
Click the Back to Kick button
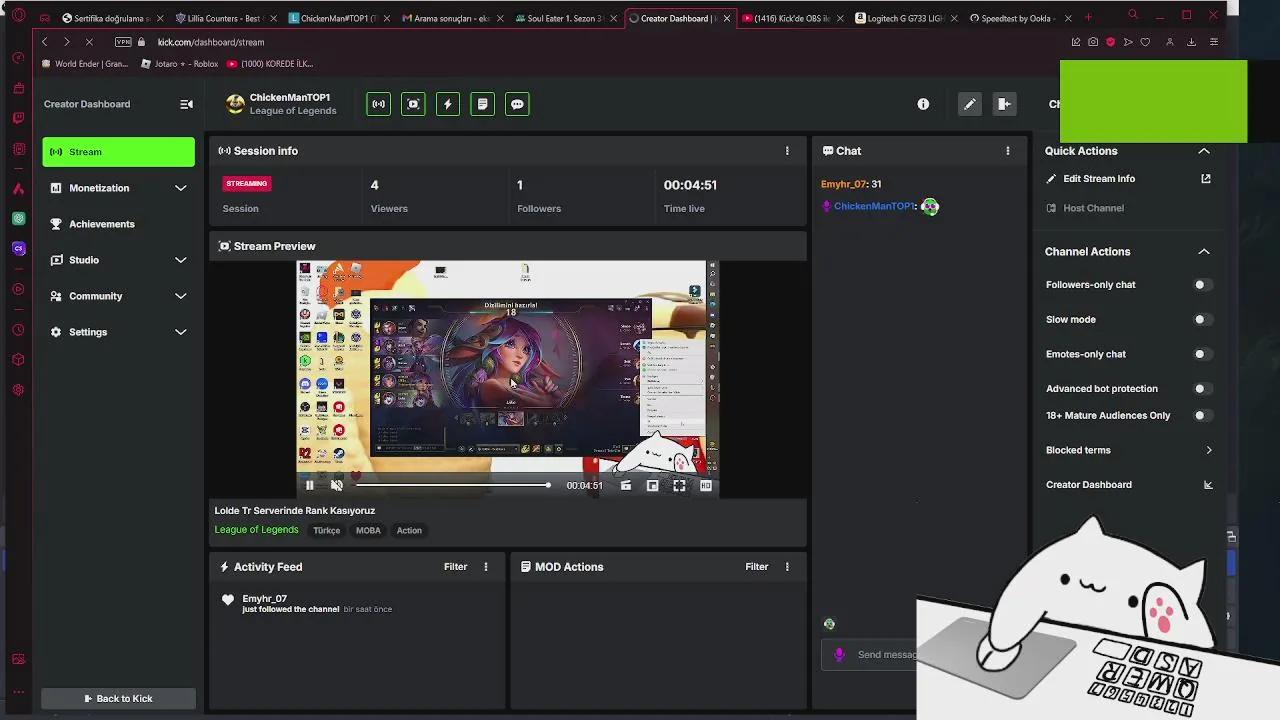tap(118, 698)
